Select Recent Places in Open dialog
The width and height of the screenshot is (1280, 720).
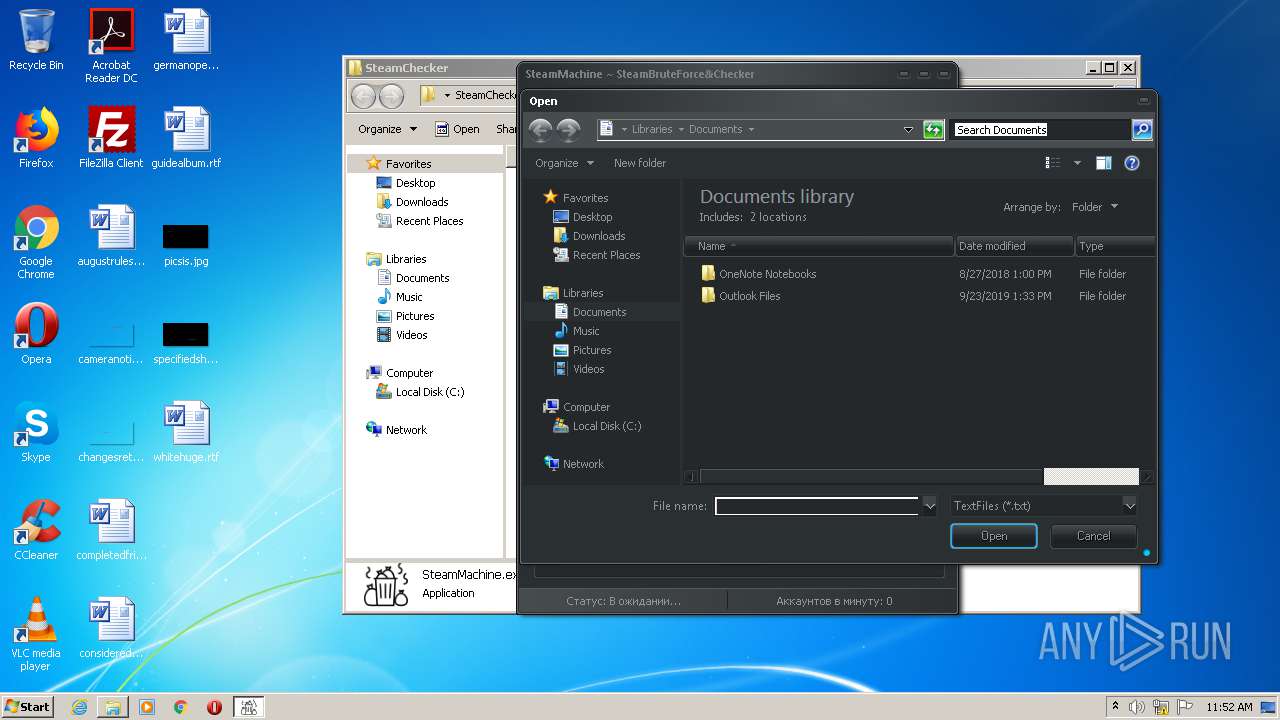[x=597, y=255]
